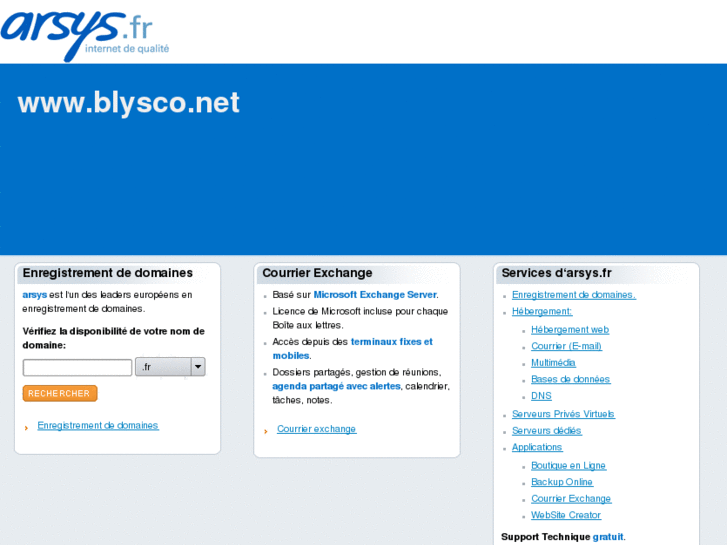727x545 pixels.
Task: Click the Vérifiez la disponibilité label text
Action: pos(114,338)
